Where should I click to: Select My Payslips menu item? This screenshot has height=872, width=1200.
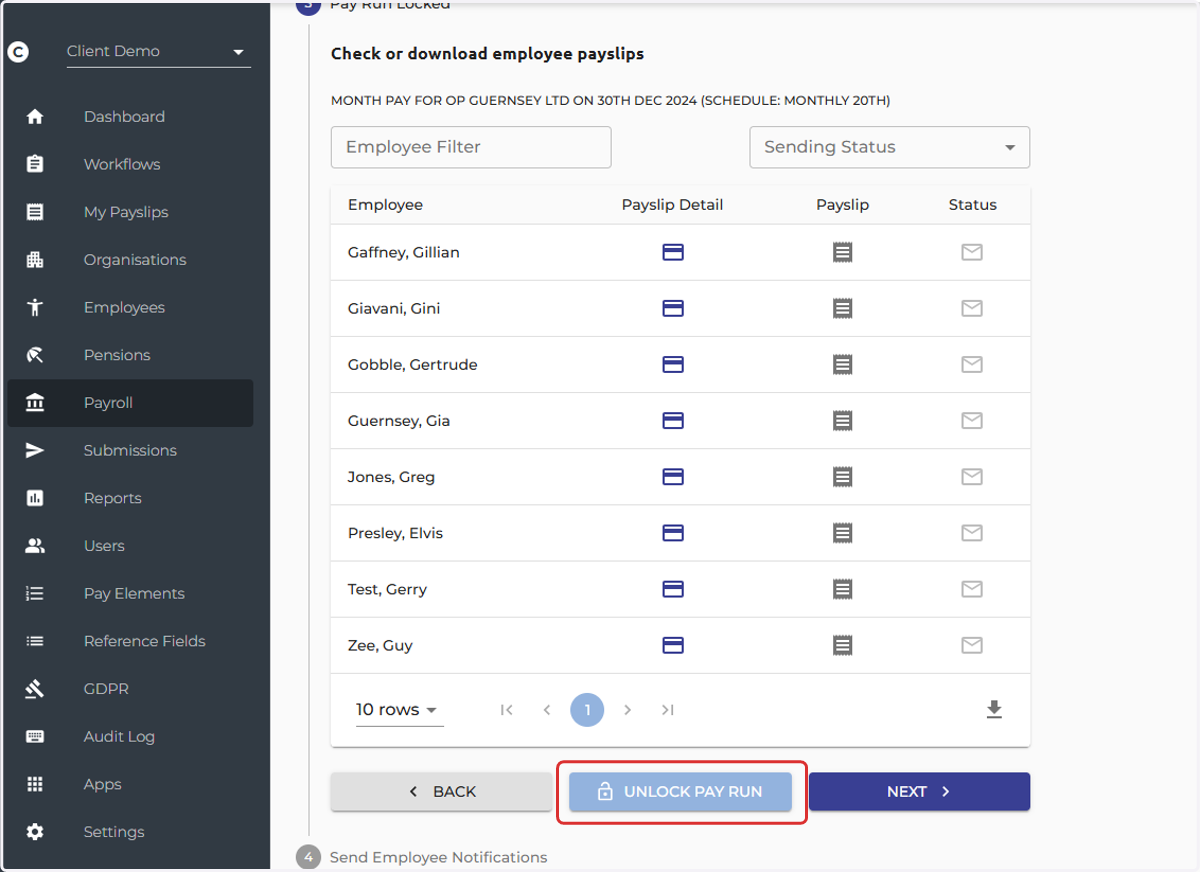click(x=130, y=212)
